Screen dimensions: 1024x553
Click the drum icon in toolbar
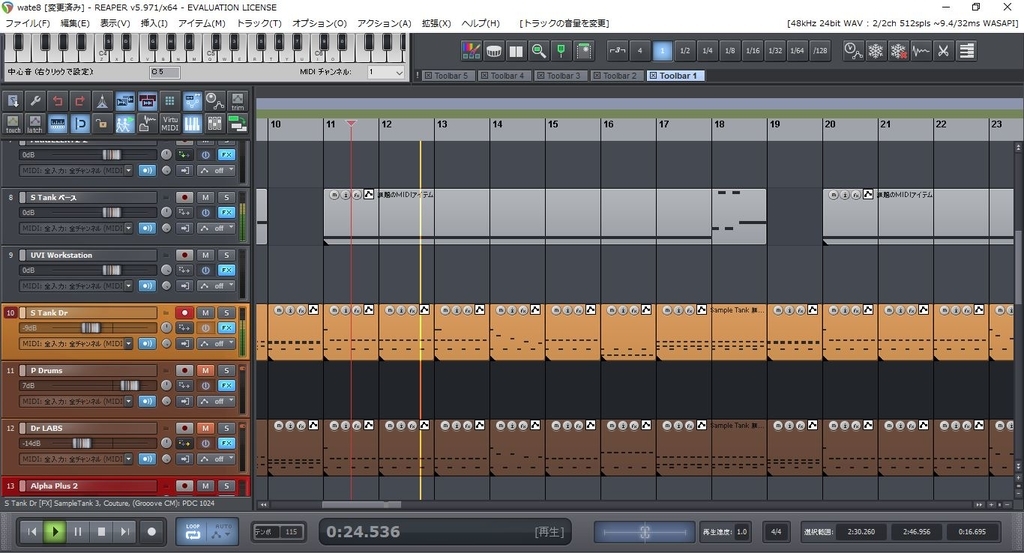click(494, 50)
